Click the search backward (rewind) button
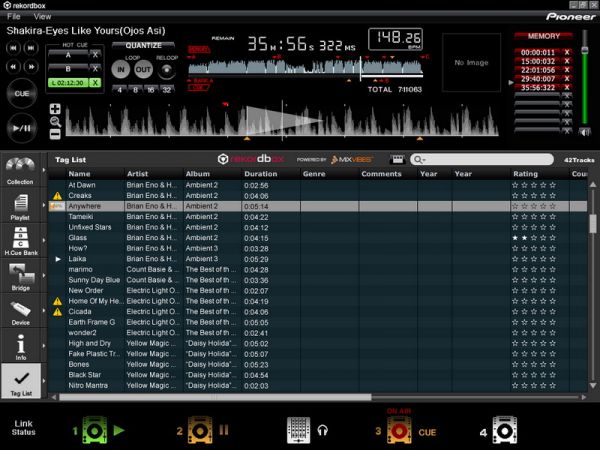The height and width of the screenshot is (450, 600). point(13,67)
